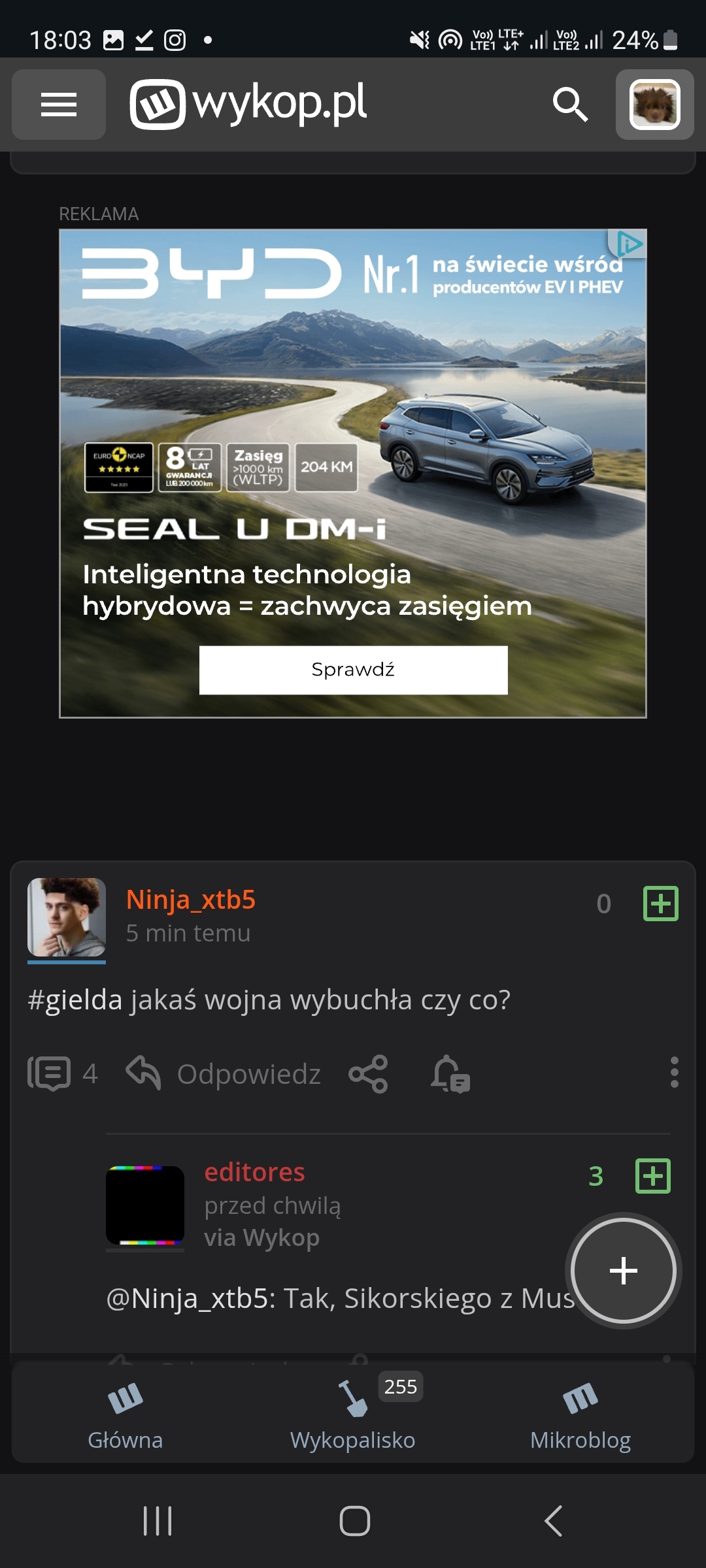The width and height of the screenshot is (706, 1568).
Task: Toggle post notification bell icon
Action: [450, 1073]
